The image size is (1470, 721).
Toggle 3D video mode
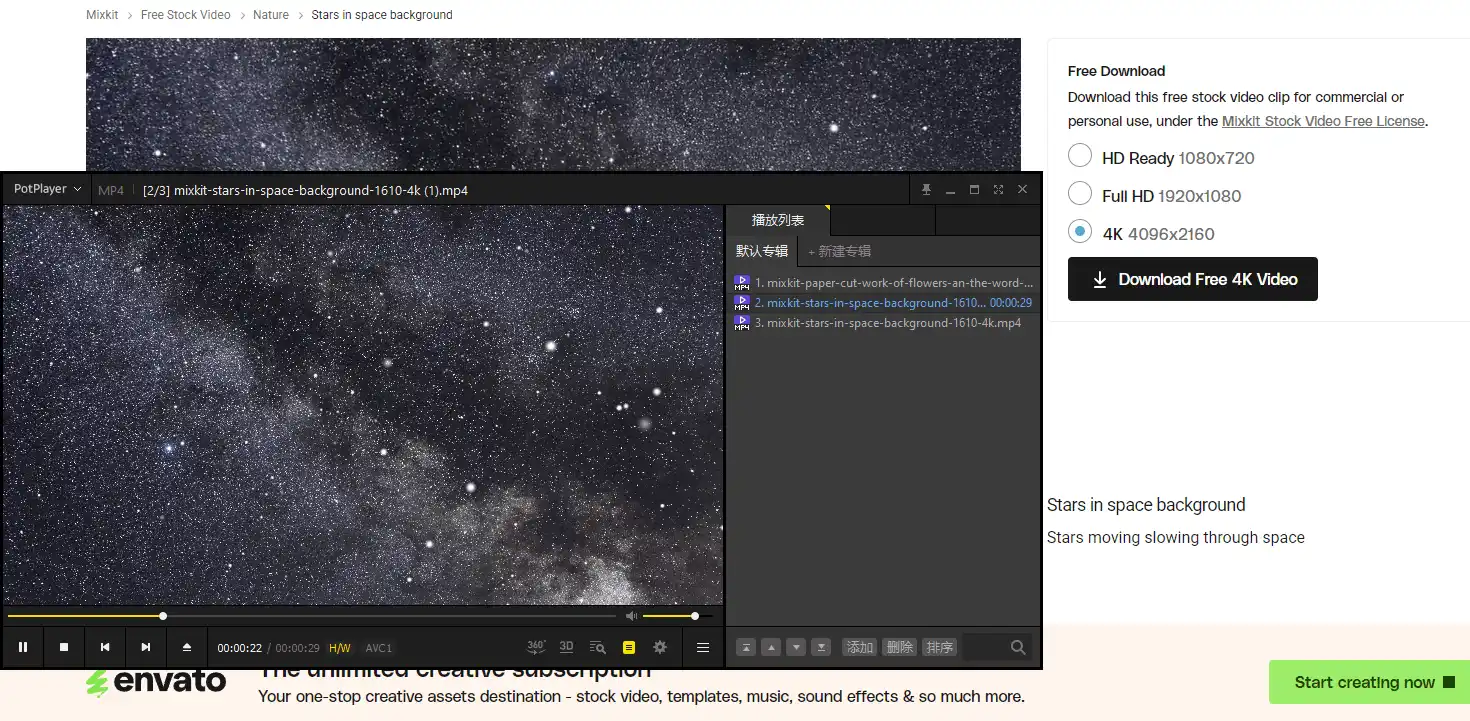566,647
